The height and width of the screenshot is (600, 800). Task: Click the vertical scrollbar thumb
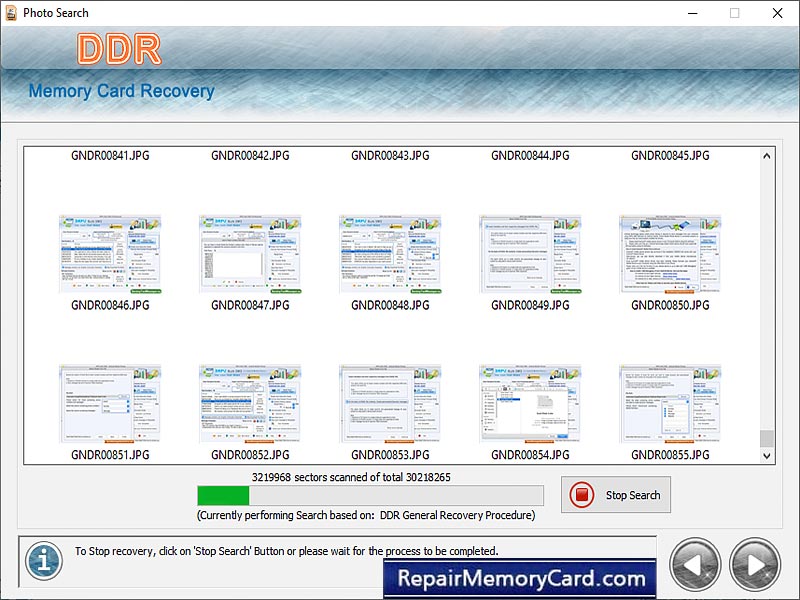[767, 438]
